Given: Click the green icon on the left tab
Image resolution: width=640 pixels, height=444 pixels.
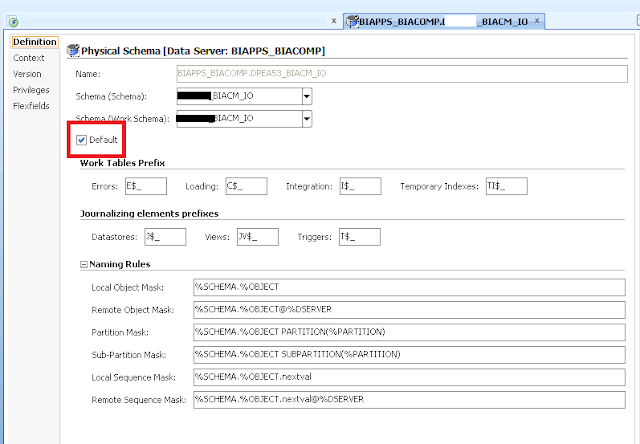Looking at the screenshot, I should 13,22.
